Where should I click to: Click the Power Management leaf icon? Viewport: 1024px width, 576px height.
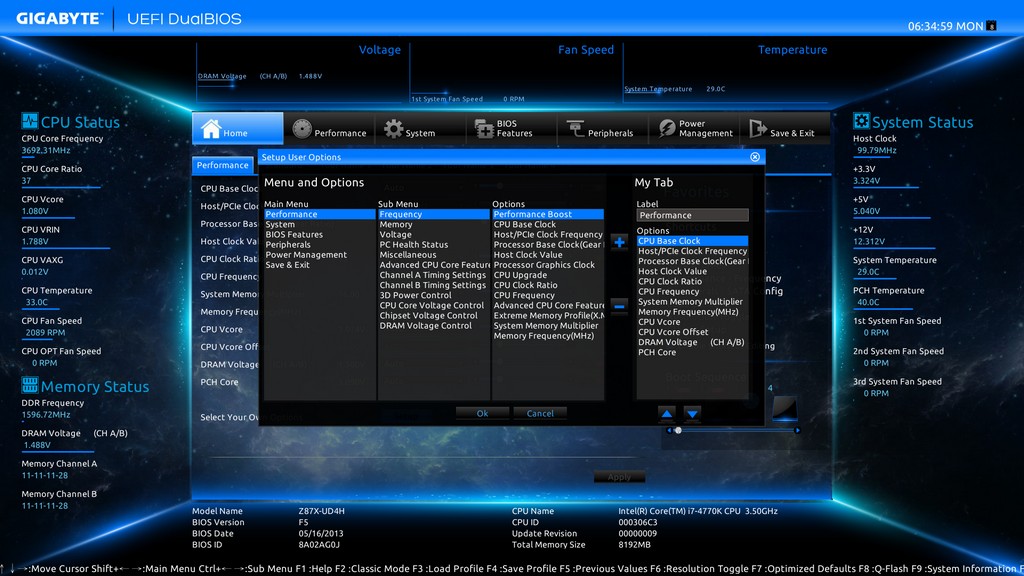tap(667, 129)
